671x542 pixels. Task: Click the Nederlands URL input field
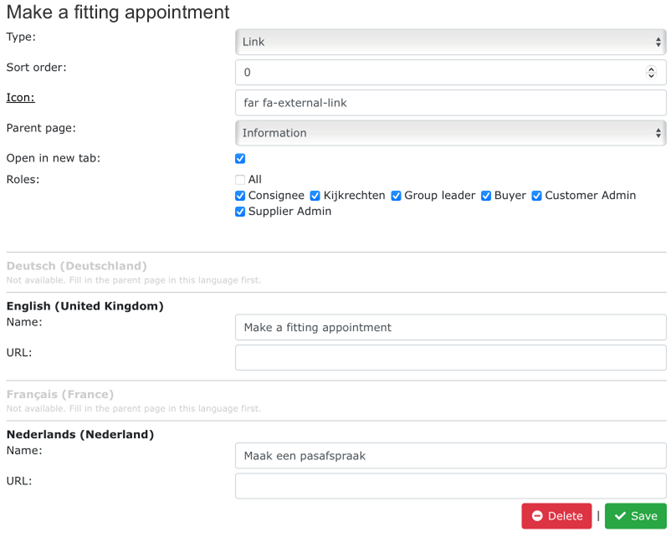tap(450, 486)
